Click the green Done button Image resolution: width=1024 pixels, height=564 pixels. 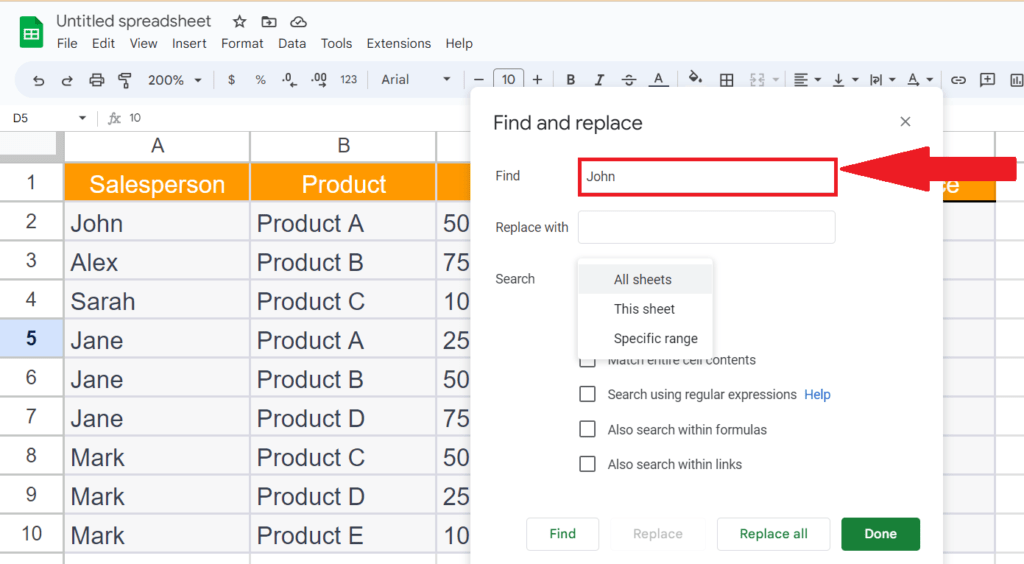coord(880,534)
